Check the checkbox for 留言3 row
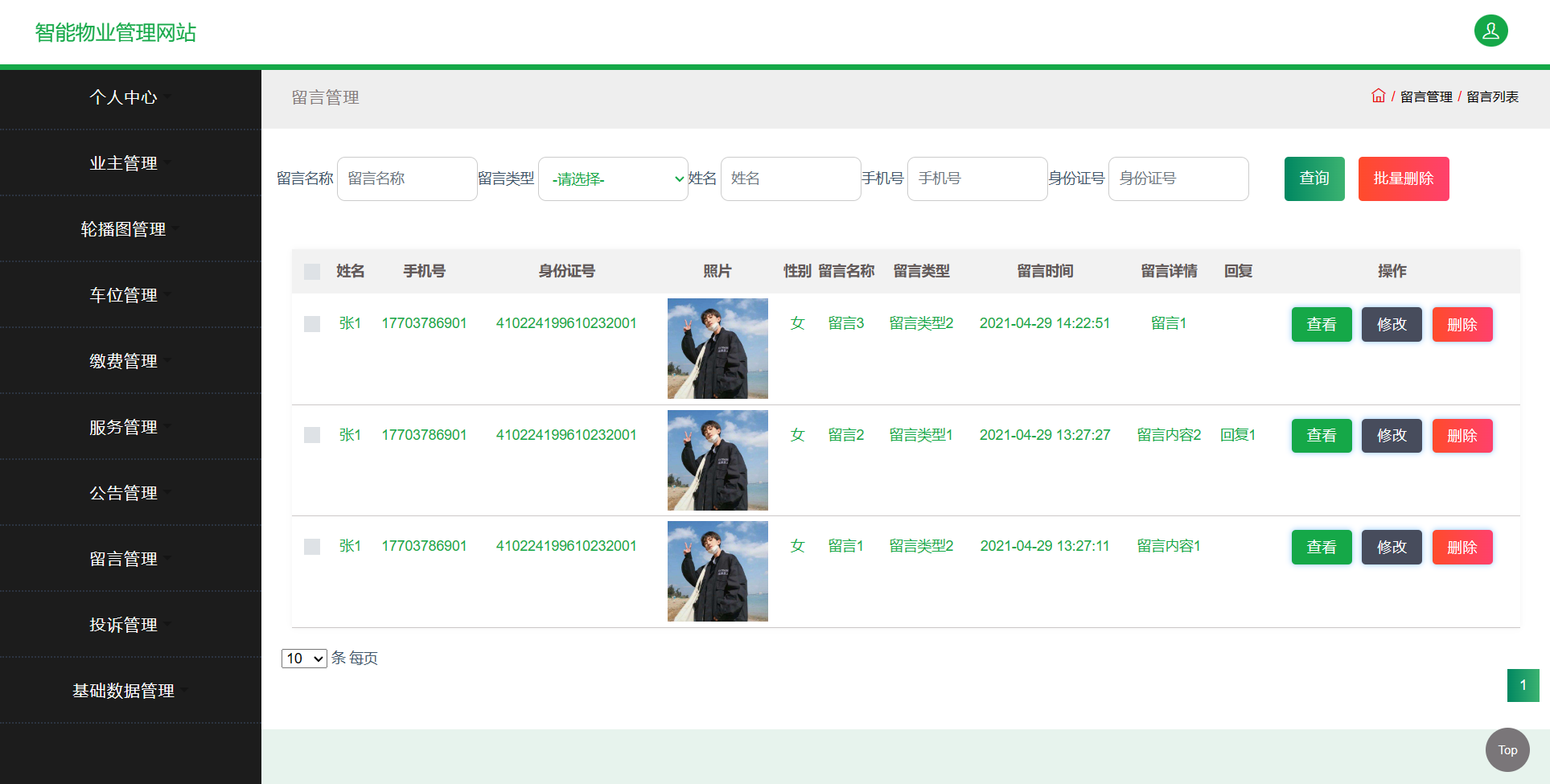The height and width of the screenshot is (784, 1550). coord(312,322)
